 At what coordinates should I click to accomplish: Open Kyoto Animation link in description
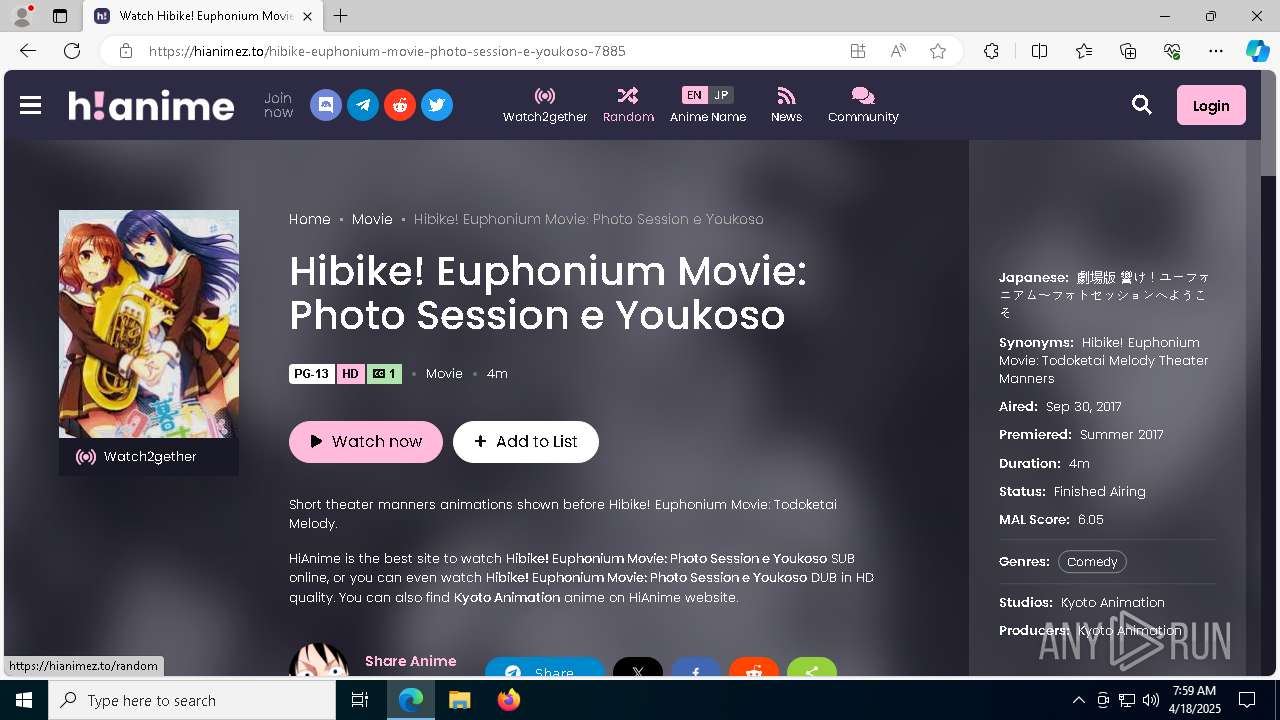(x=507, y=598)
